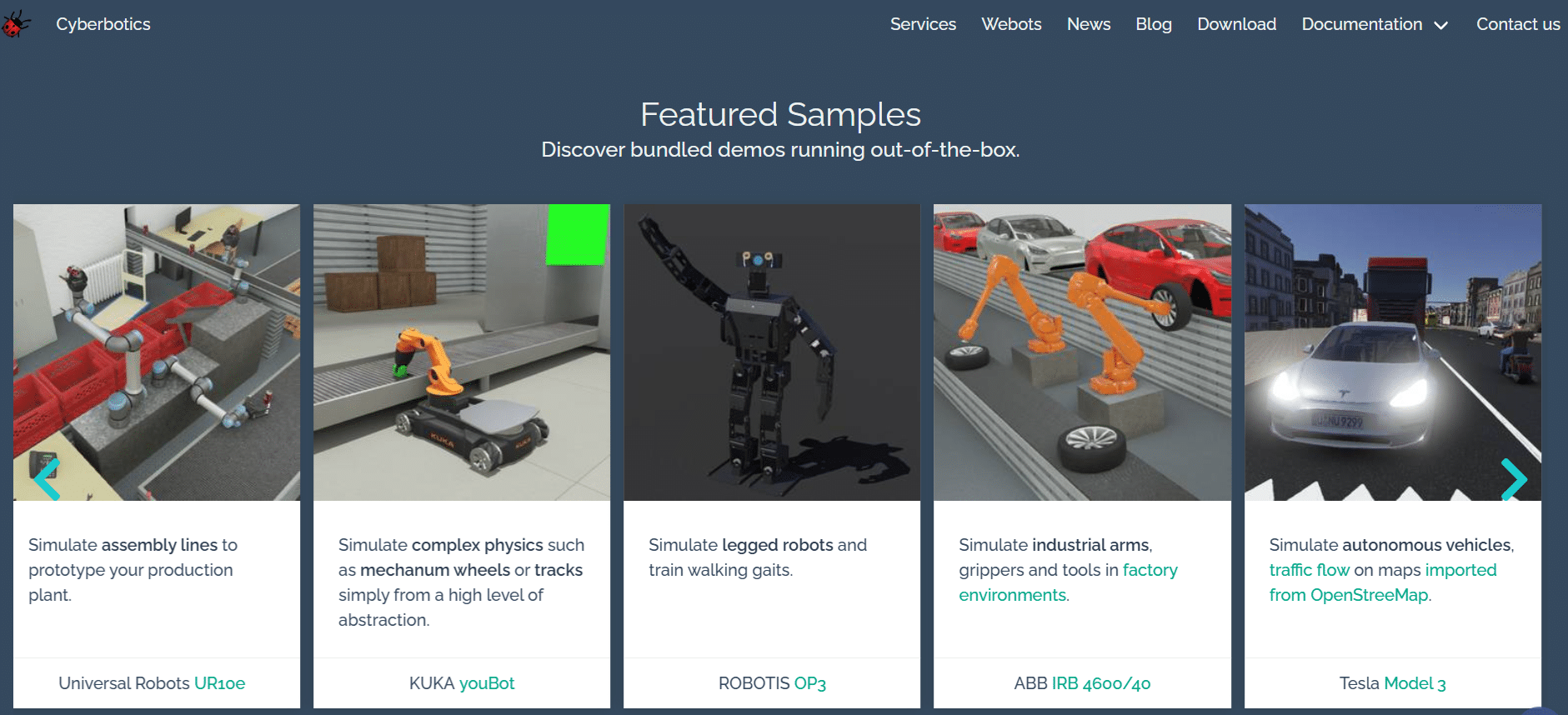Open the Webots menu item
Image resolution: width=1568 pixels, height=715 pixels.
[1011, 24]
